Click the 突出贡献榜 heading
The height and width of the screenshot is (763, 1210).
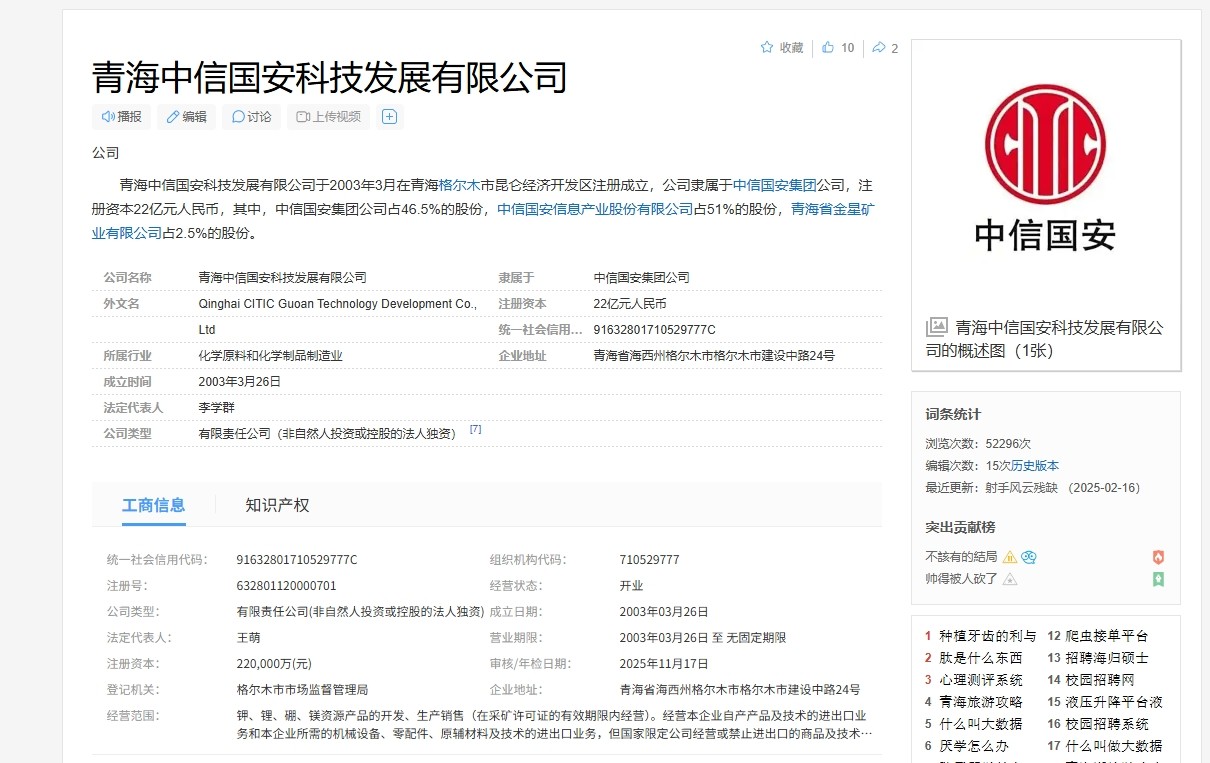coord(960,527)
